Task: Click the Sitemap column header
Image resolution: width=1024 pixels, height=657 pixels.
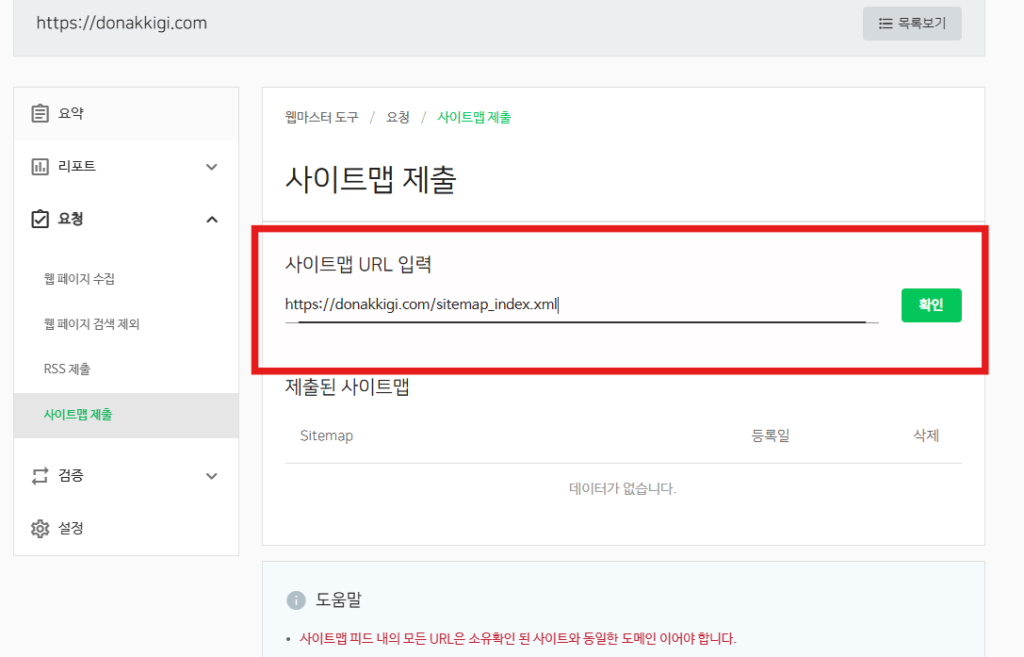Action: pos(327,436)
